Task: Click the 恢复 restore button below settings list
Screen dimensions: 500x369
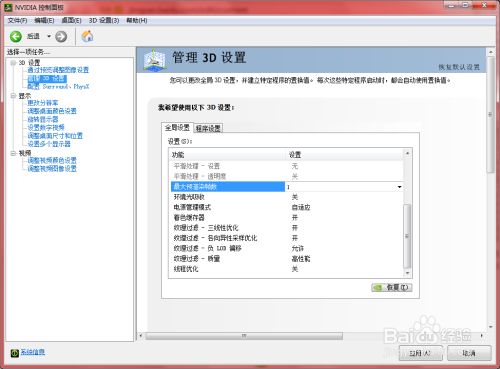Action: pyautogui.click(x=392, y=287)
